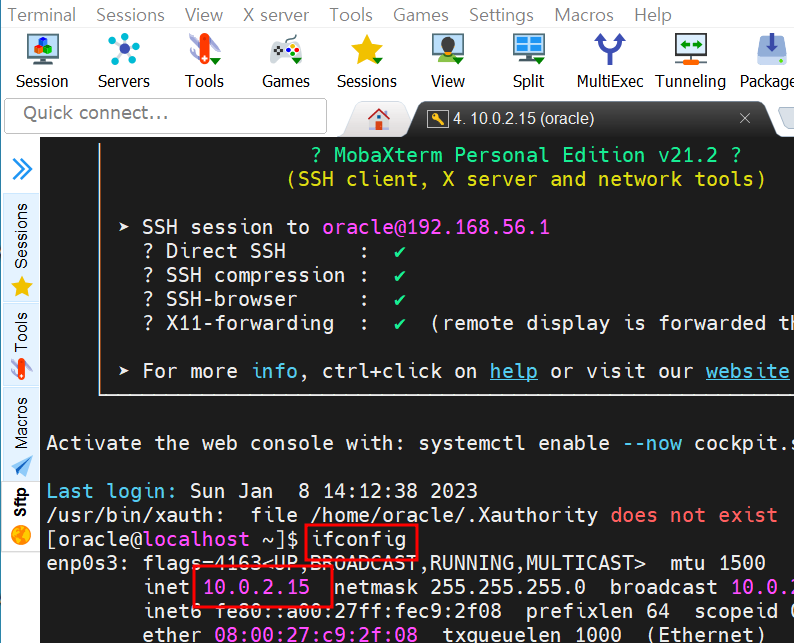Open the Sftp sidebar tab

click(21, 516)
